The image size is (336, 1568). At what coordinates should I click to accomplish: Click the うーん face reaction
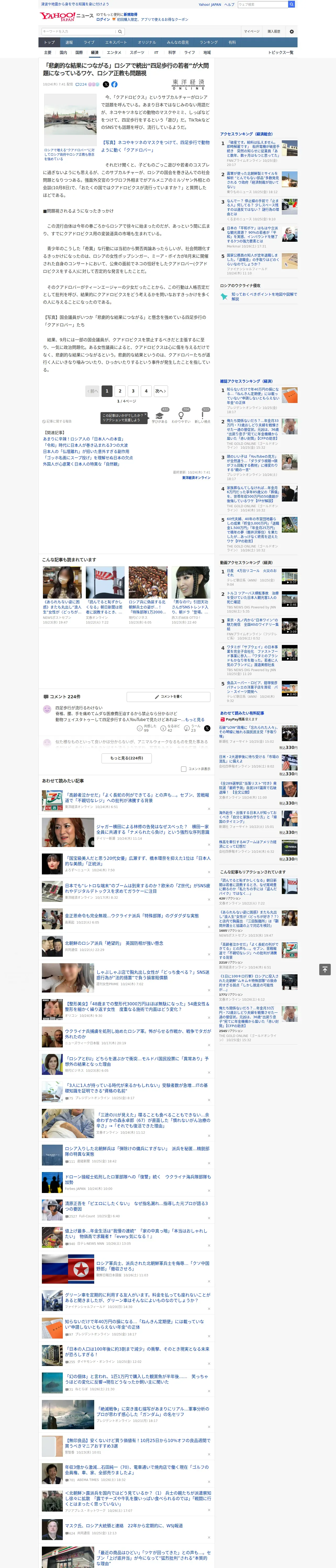click(193, 728)
